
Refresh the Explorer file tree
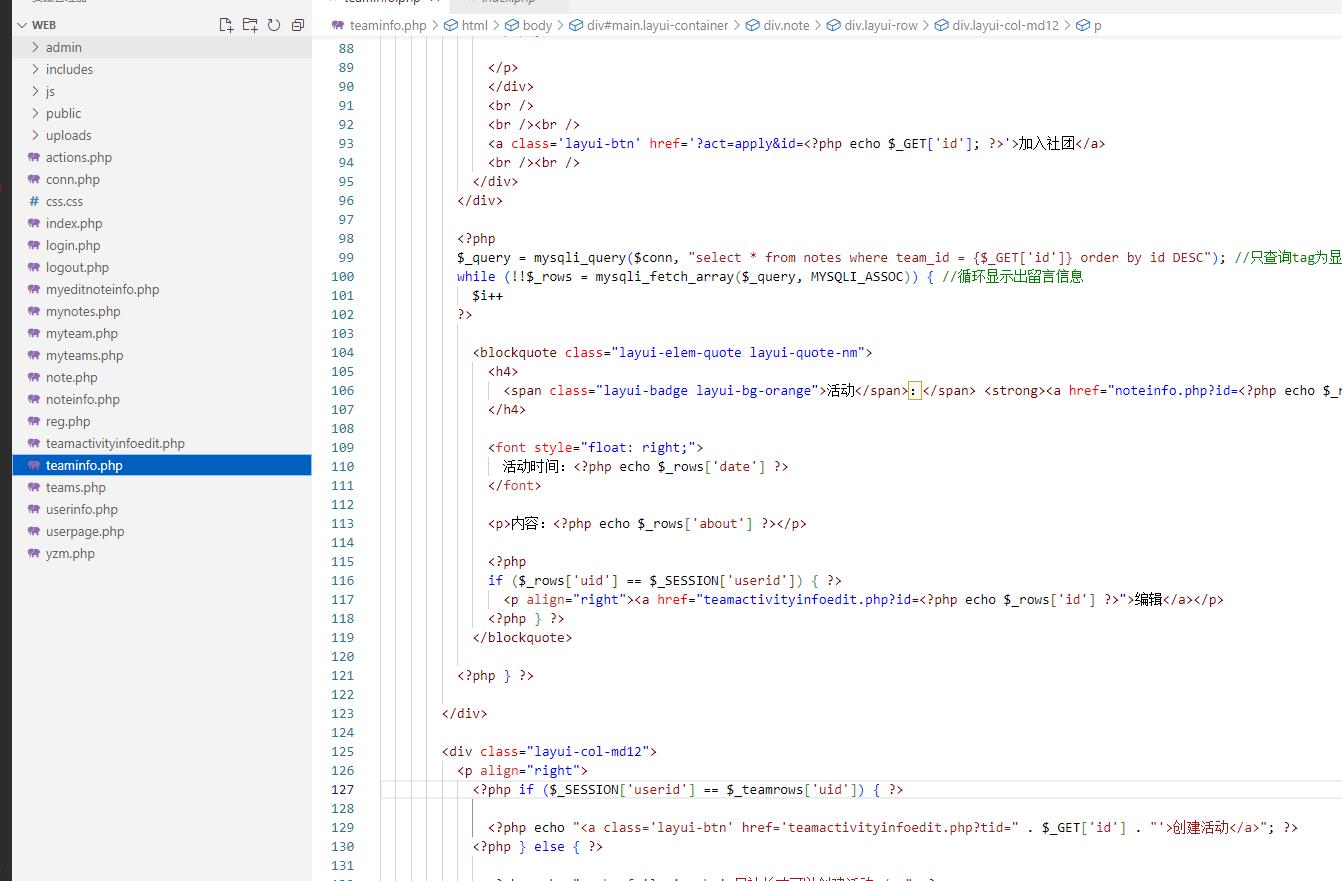pos(274,25)
